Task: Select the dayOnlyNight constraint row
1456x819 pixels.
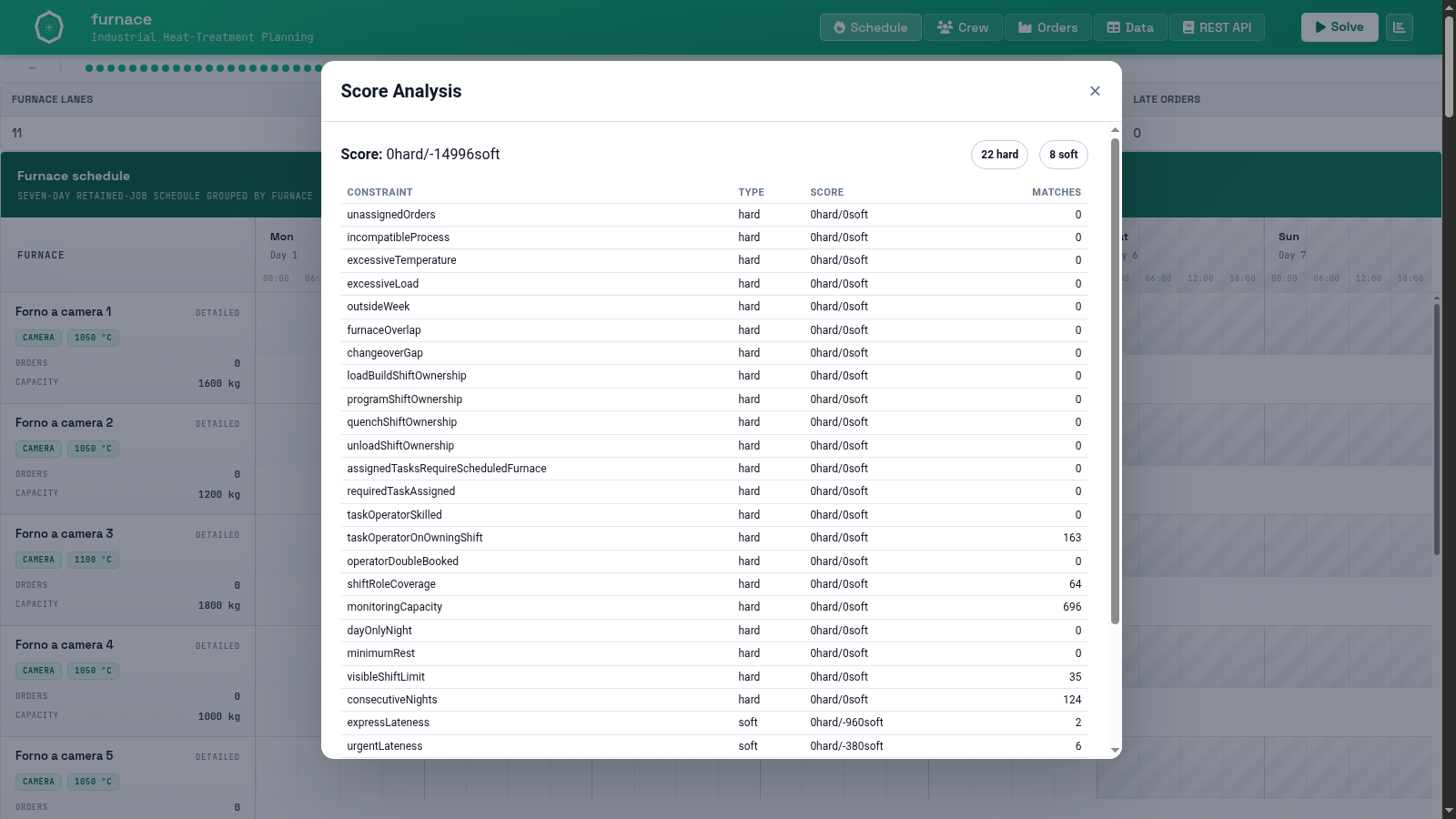Action: click(714, 631)
